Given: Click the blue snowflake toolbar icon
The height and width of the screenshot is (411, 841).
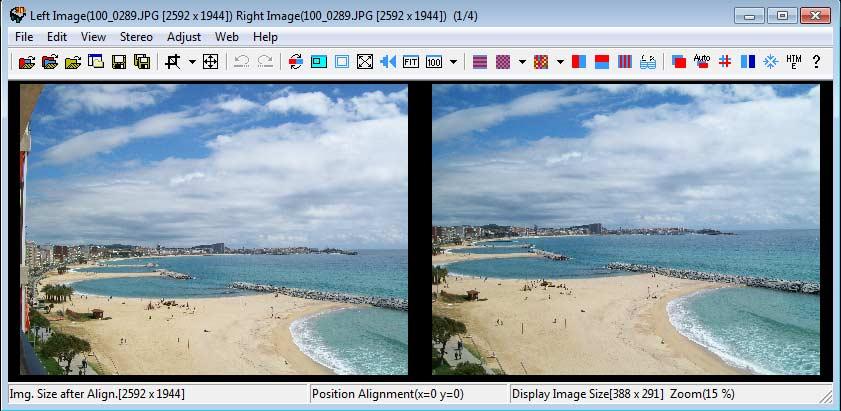Looking at the screenshot, I should click(x=771, y=62).
